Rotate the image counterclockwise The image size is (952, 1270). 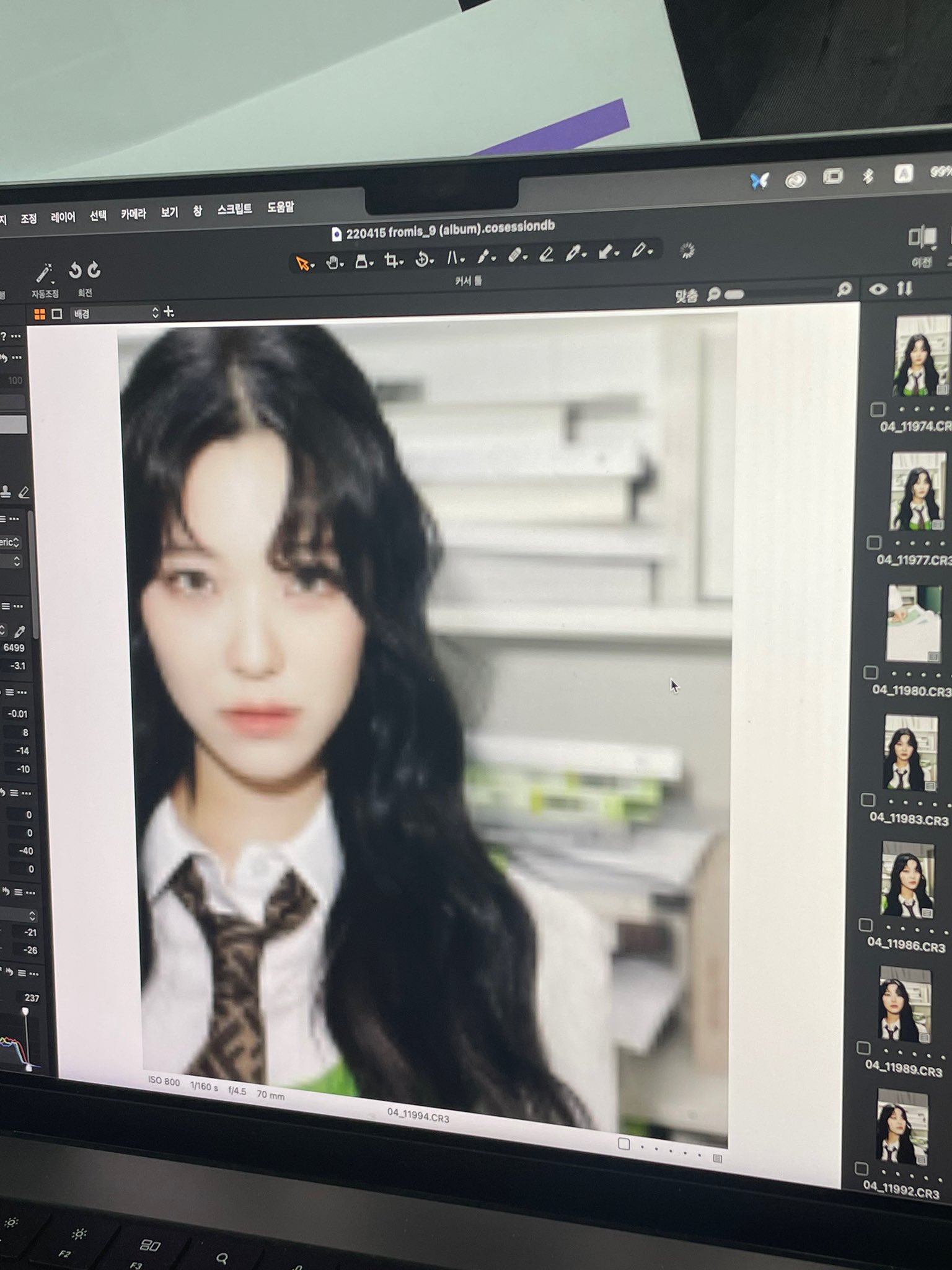75,270
